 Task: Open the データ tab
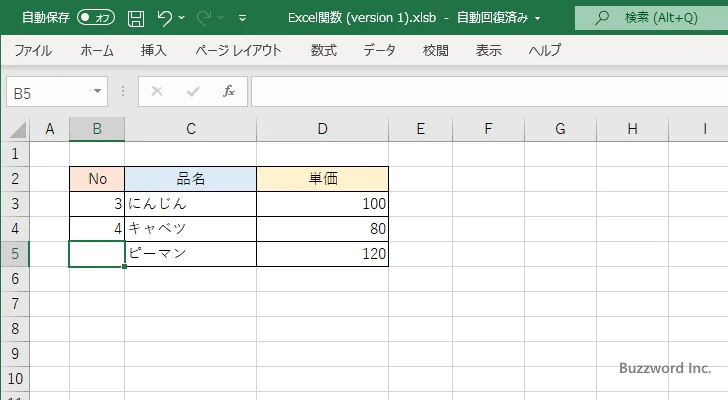(379, 50)
